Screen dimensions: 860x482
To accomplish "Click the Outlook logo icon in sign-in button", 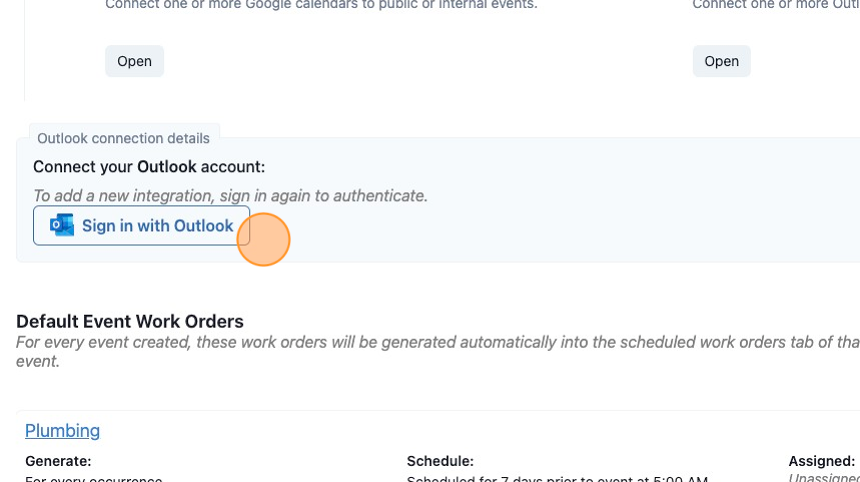I will [x=62, y=225].
